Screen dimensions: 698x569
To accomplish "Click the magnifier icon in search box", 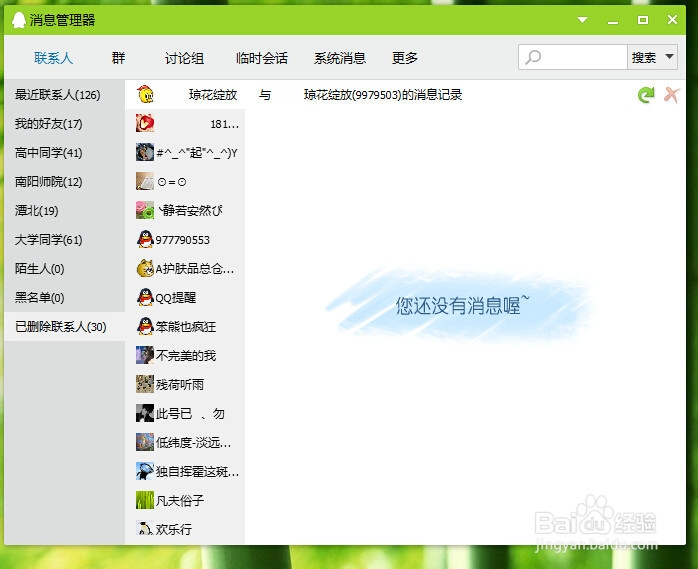I will click(x=533, y=57).
